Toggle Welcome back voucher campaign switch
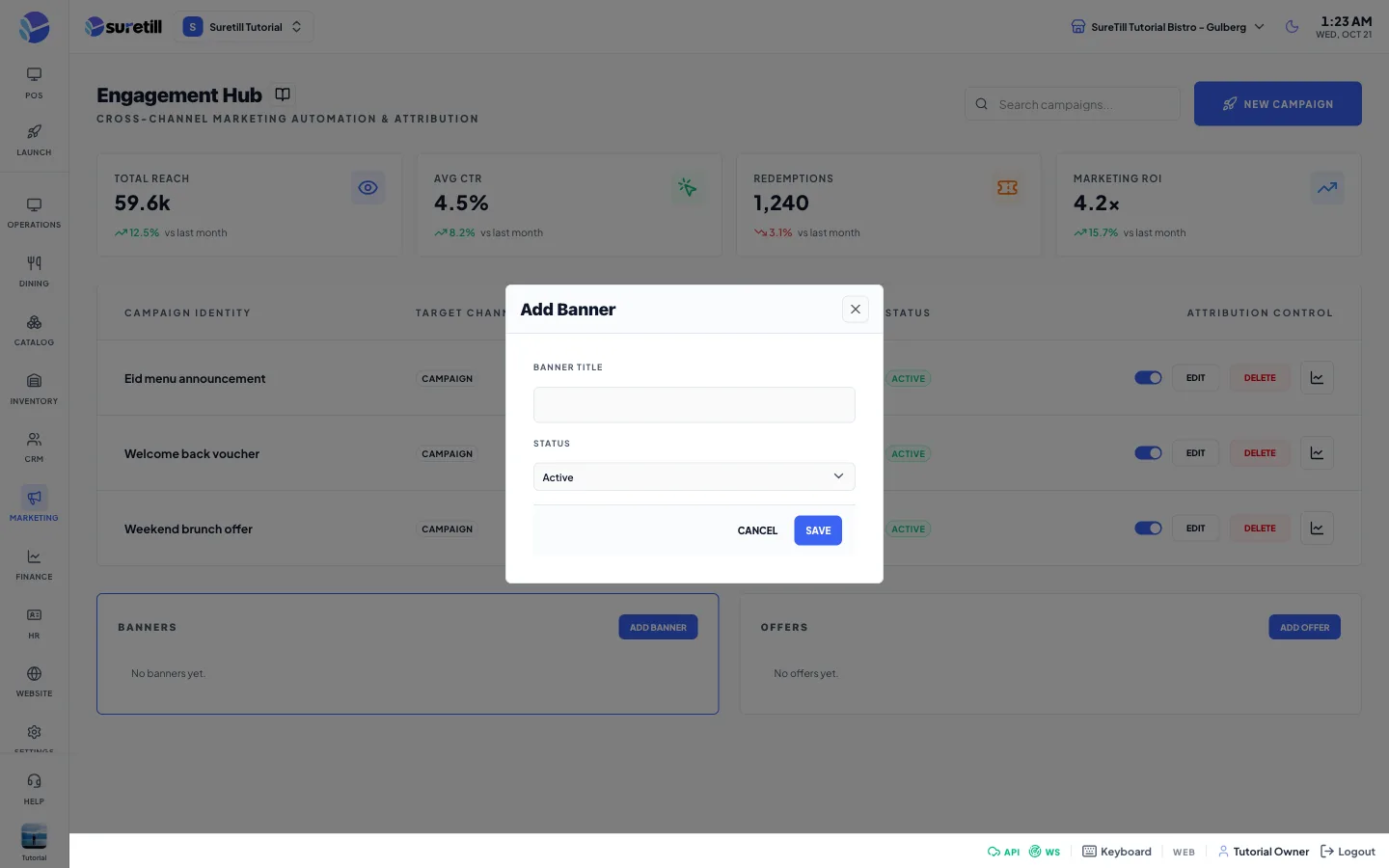This screenshot has height=868, width=1389. [1148, 453]
